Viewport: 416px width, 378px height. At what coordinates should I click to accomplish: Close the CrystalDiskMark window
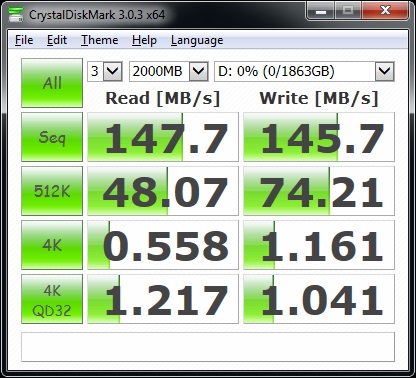(x=385, y=11)
